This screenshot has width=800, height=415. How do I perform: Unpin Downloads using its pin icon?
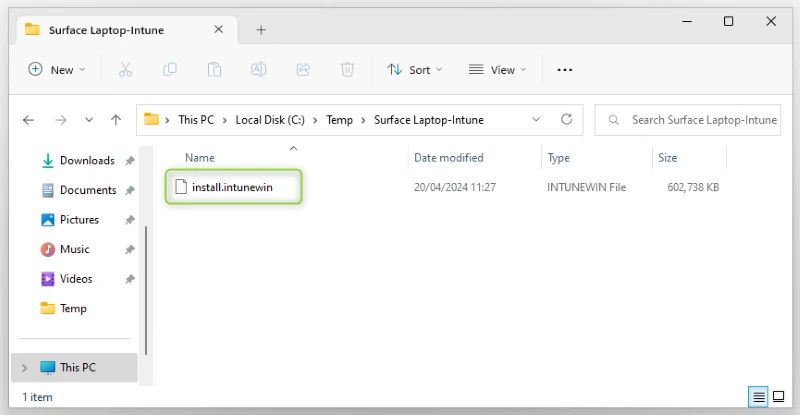pos(130,161)
